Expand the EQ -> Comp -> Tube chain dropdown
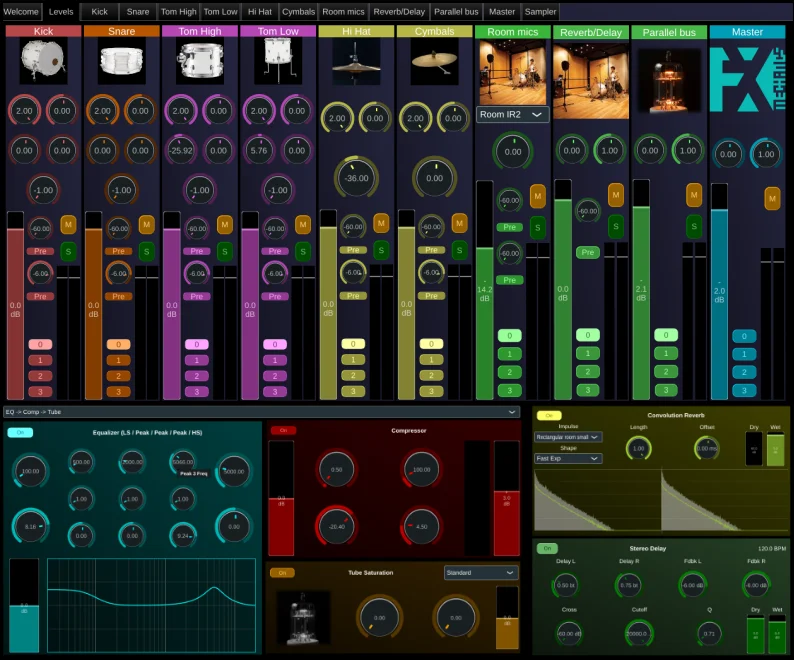This screenshot has width=794, height=660. coord(262,411)
